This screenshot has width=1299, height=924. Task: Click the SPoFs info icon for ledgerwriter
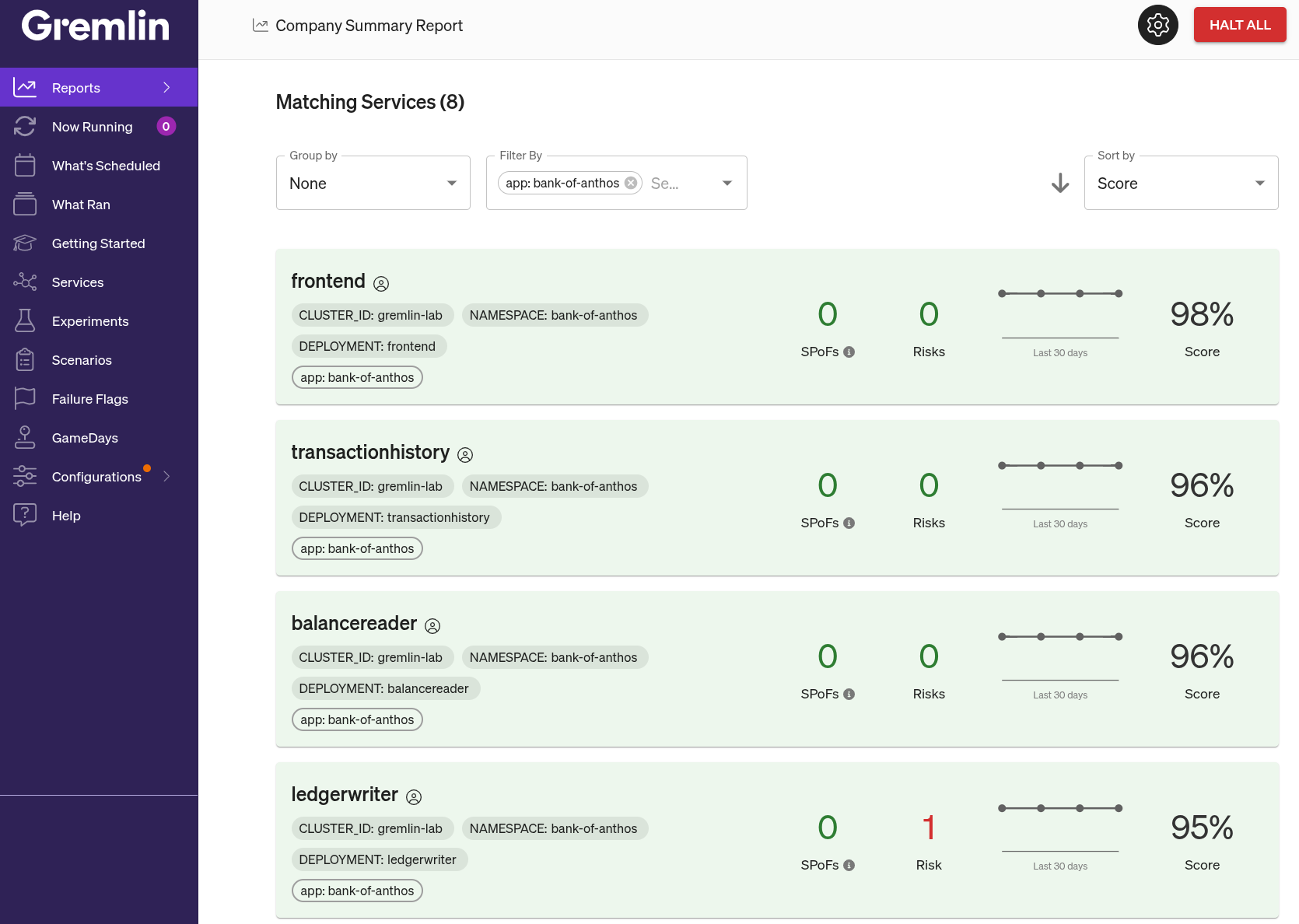click(x=849, y=866)
